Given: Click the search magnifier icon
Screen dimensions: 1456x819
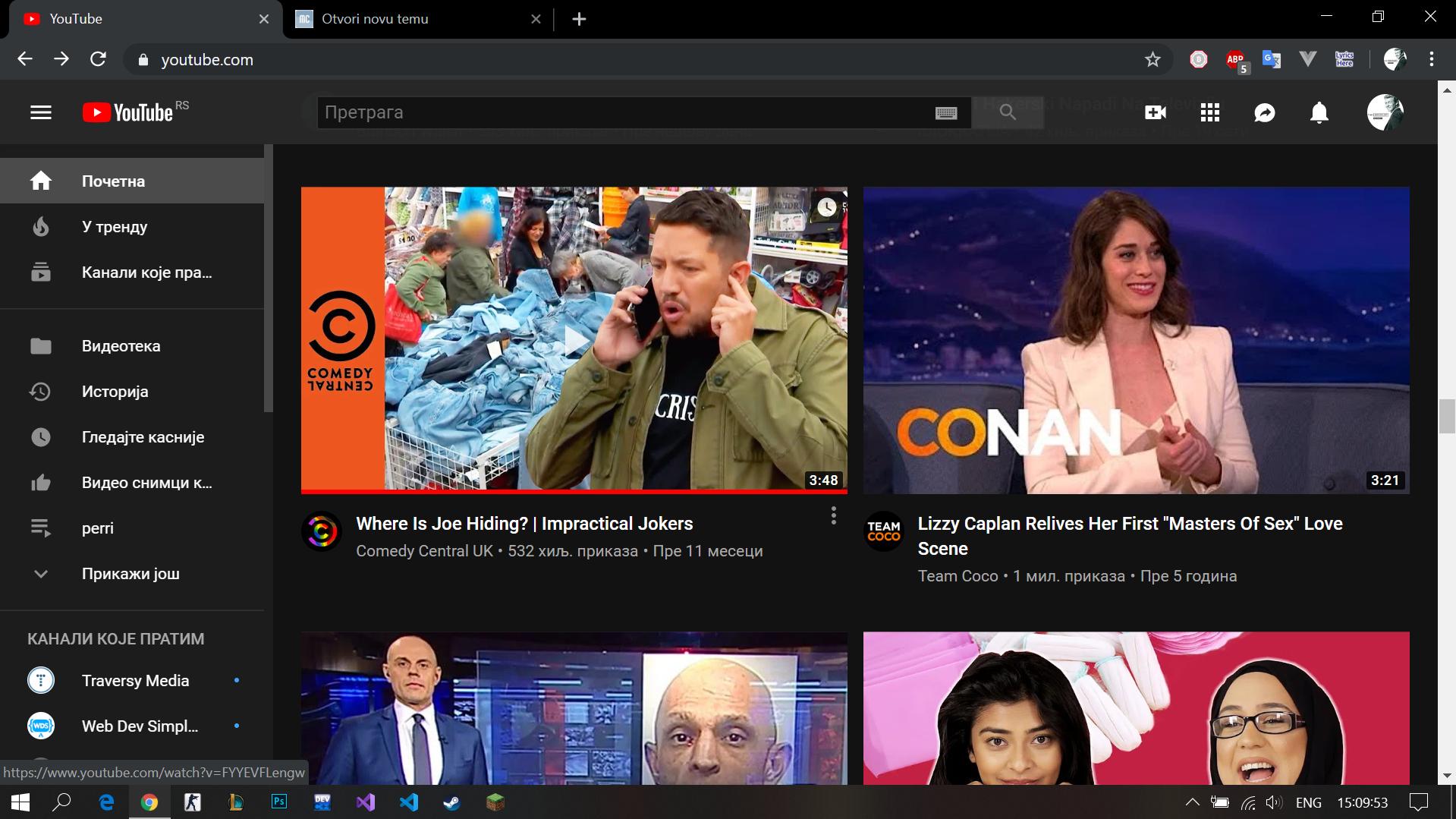Looking at the screenshot, I should tap(1008, 112).
